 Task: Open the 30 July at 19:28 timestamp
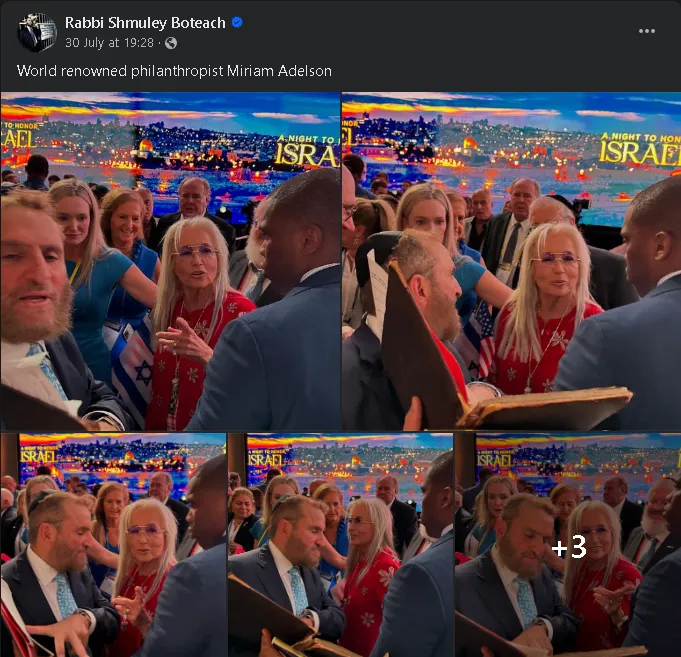click(x=109, y=43)
